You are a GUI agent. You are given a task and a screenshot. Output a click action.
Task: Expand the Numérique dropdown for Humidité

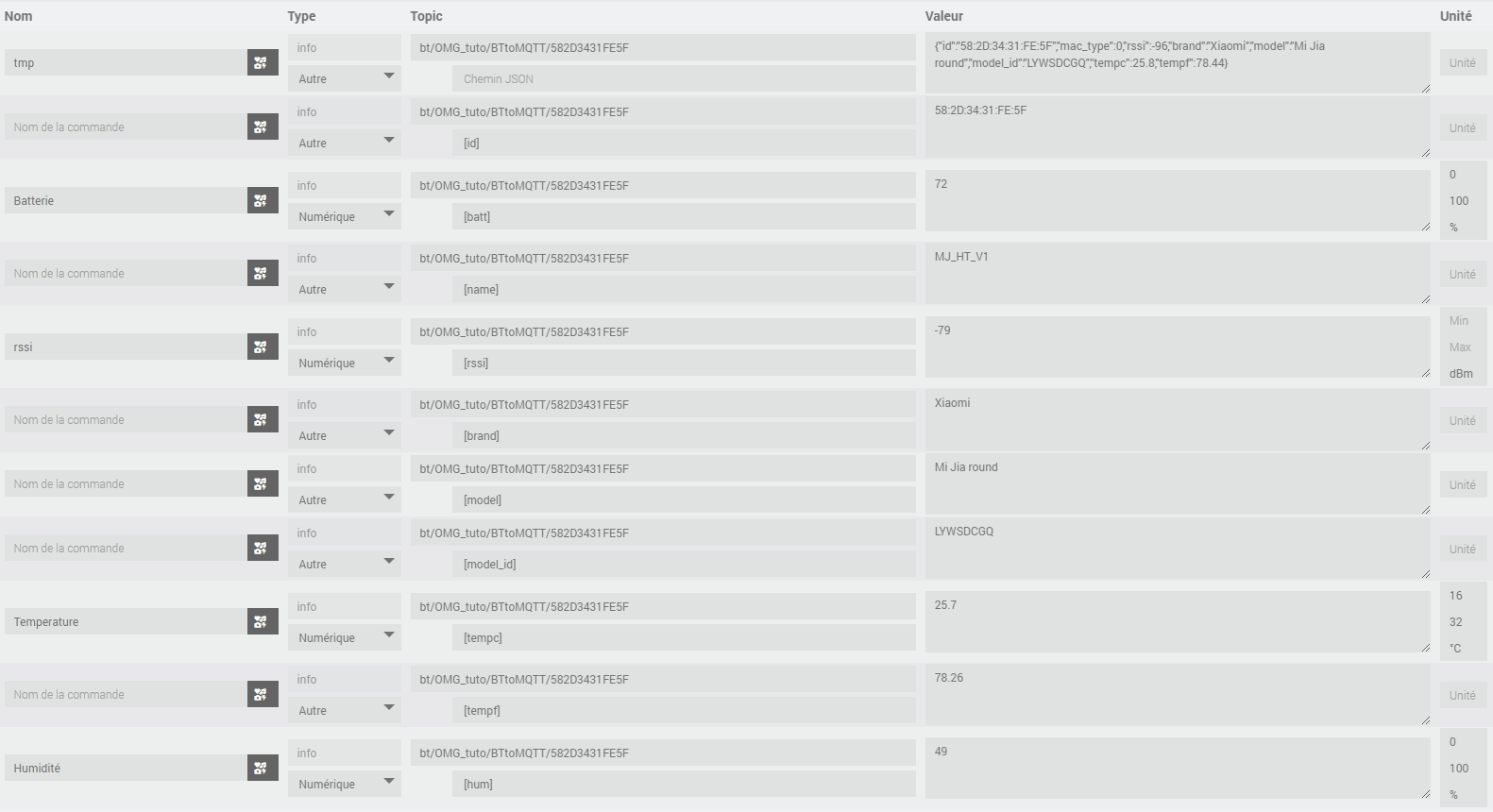point(345,784)
